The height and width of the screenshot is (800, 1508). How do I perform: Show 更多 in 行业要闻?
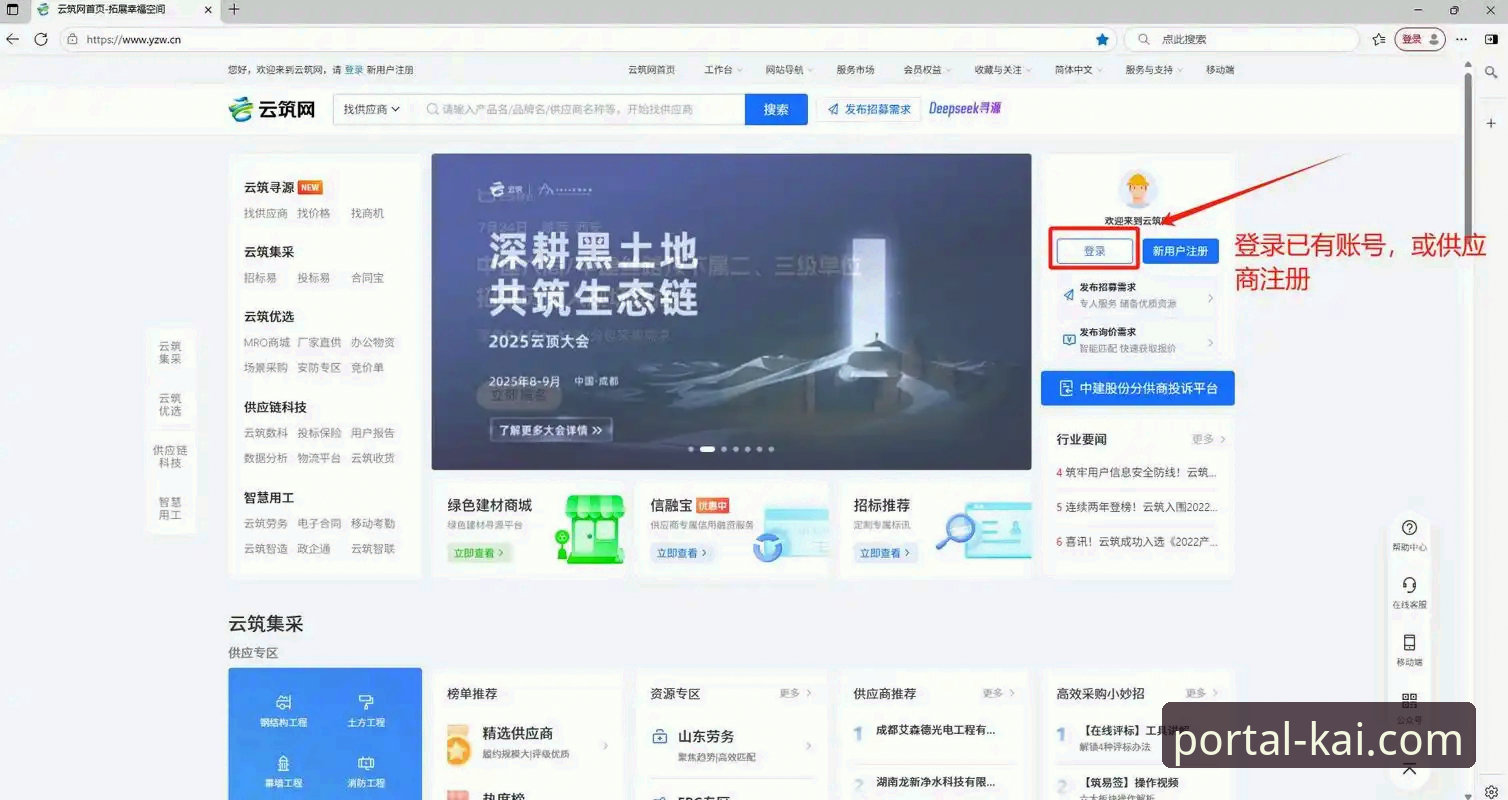1208,439
